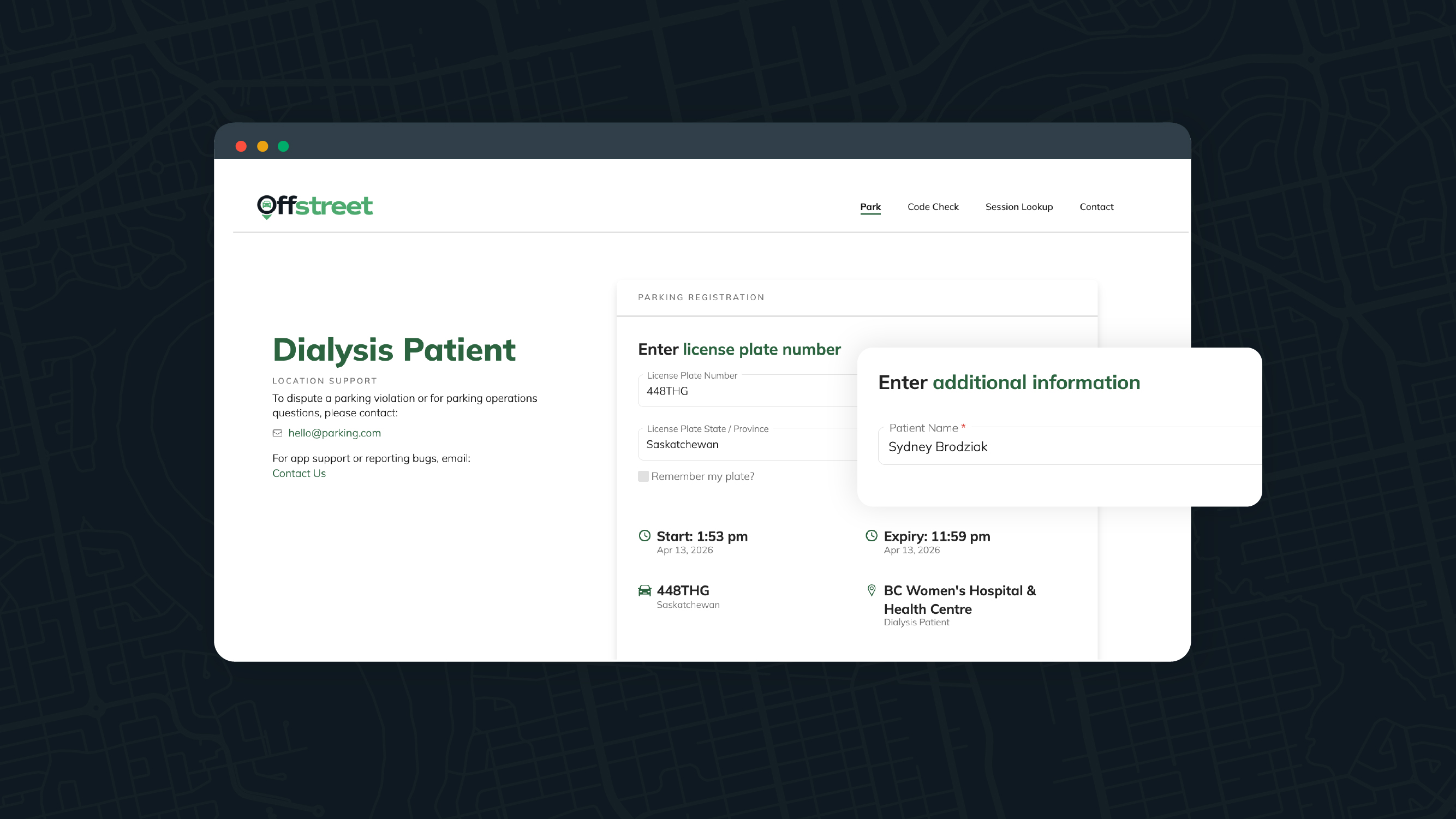Click the Parking Registration header
The image size is (1456, 819).
[701, 297]
